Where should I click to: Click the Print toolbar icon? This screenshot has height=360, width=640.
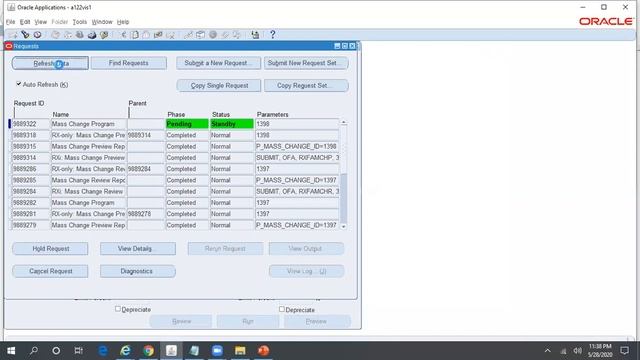(92, 35)
